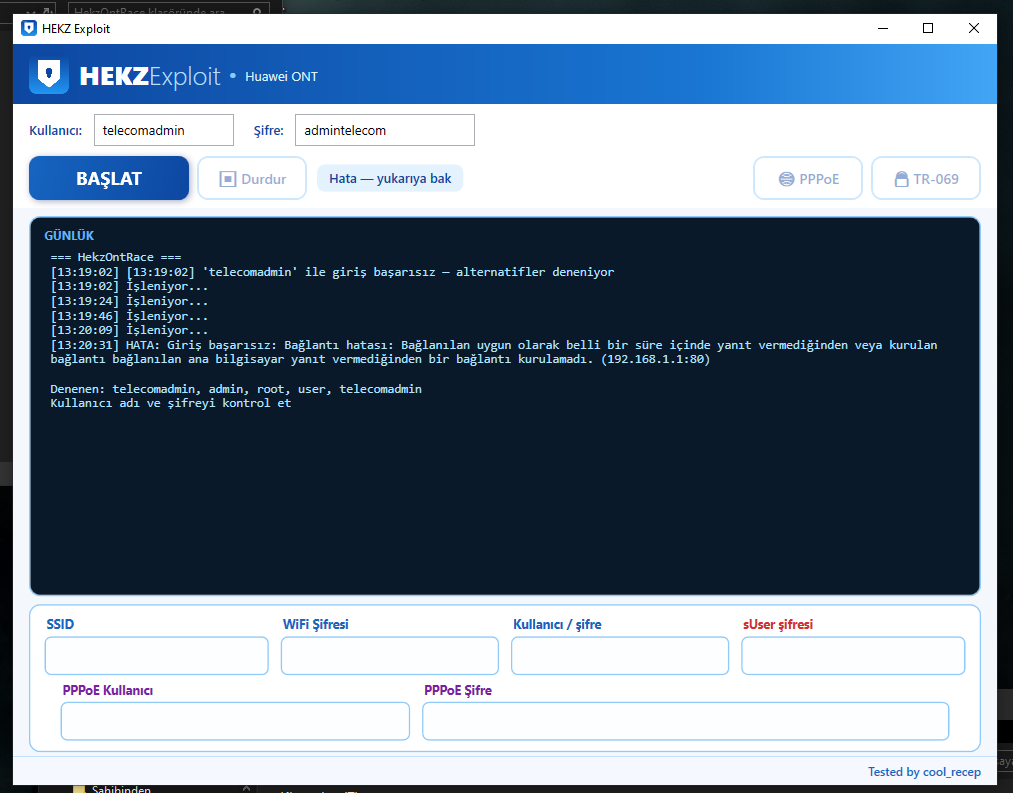Click the small shield icon in title bar
Image resolution: width=1013 pixels, height=793 pixels.
29,28
